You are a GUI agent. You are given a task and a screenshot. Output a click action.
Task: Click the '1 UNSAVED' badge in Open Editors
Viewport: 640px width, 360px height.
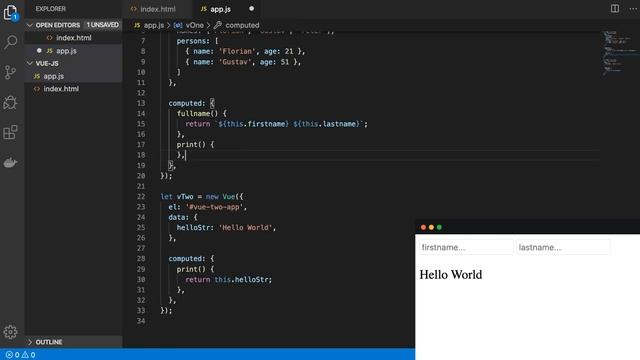(102, 25)
